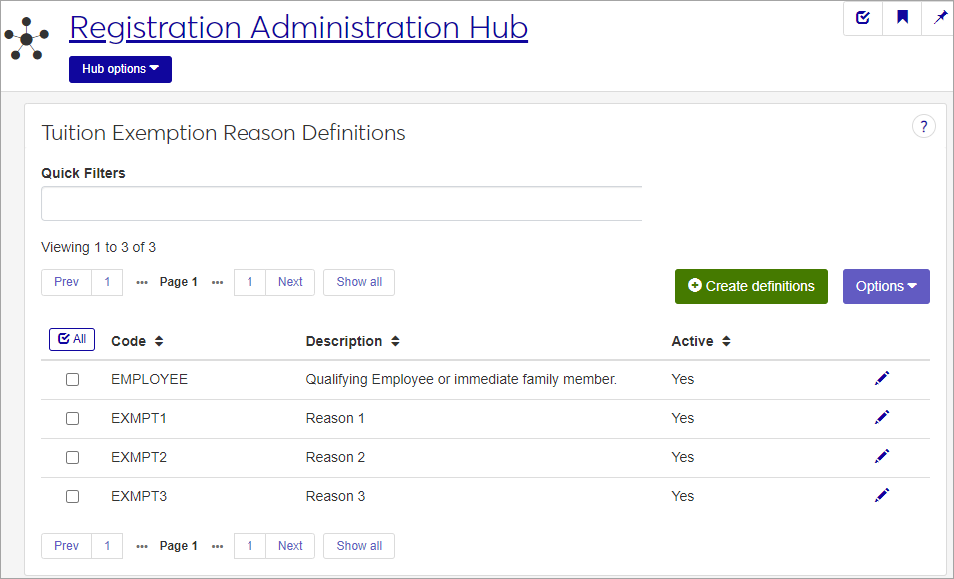
Task: Toggle the select All checkbox button
Action: pyautogui.click(x=72, y=340)
